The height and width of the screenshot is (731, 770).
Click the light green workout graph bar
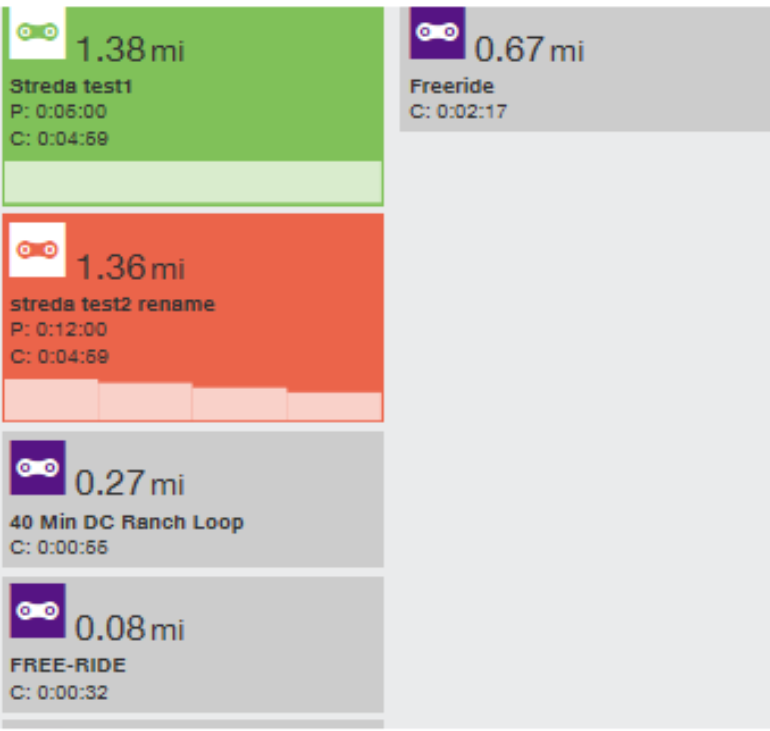[x=193, y=181]
